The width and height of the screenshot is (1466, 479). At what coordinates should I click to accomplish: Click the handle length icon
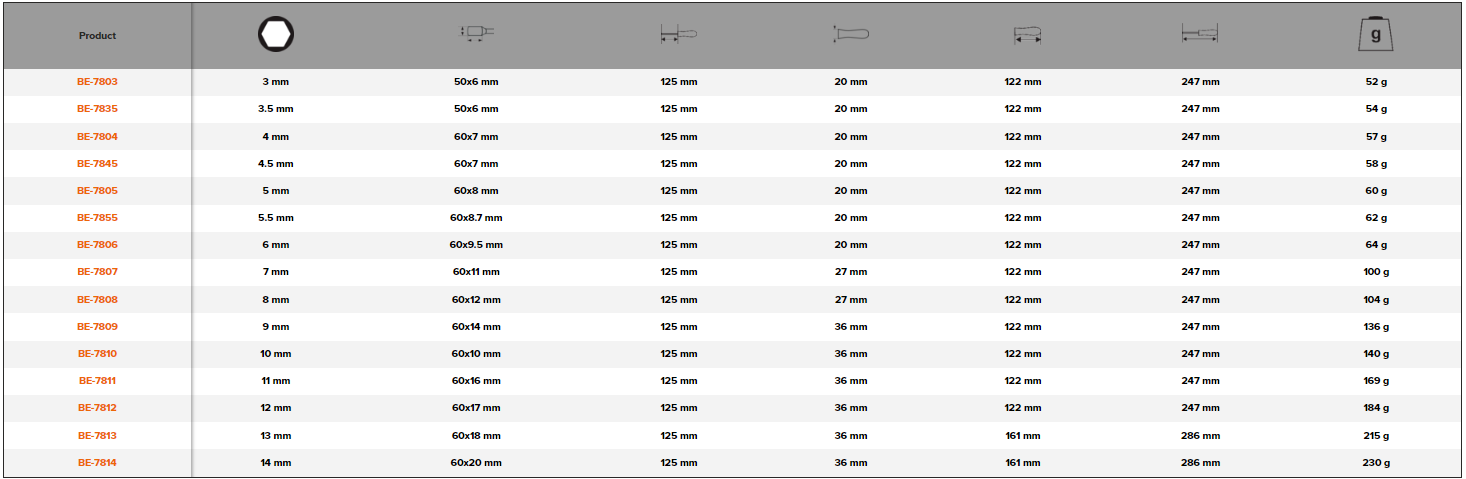1026,36
